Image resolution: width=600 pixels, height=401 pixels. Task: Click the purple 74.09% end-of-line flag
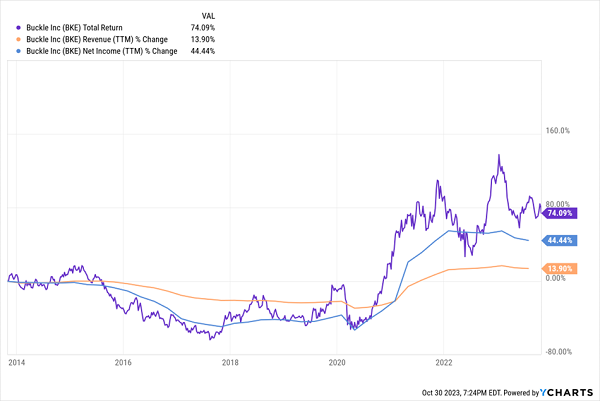tap(559, 213)
